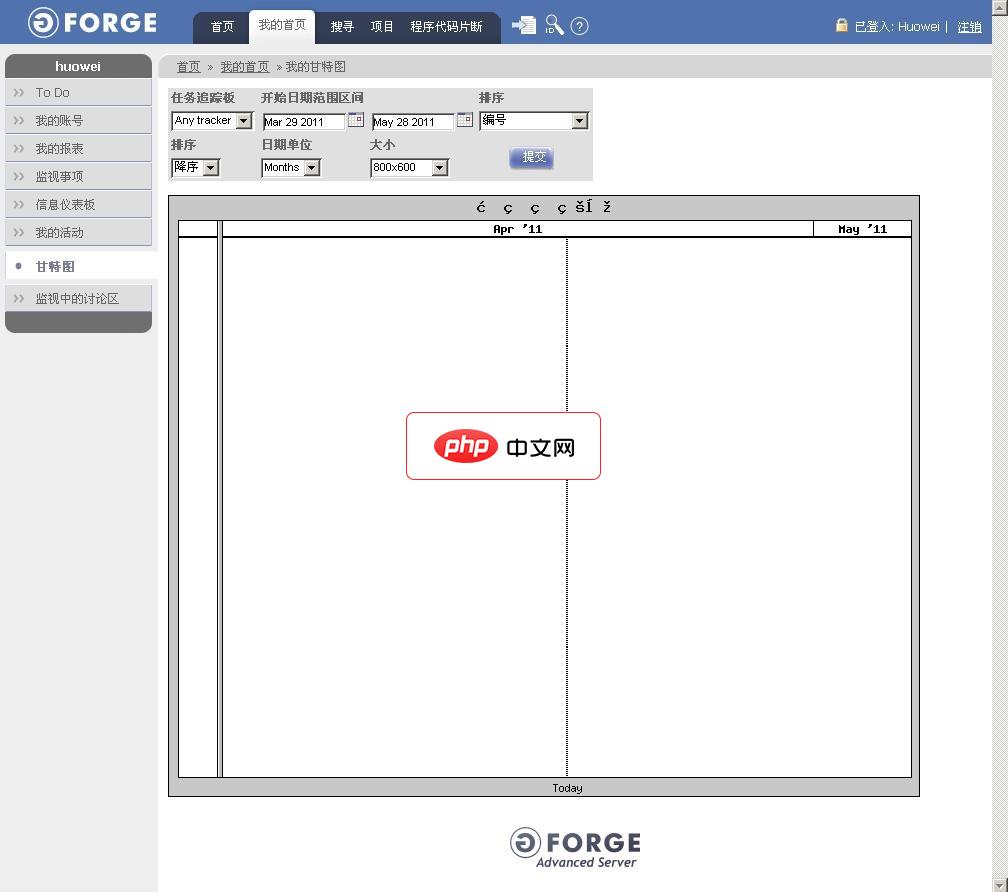Click the May '11 month header
This screenshot has height=892, width=1008.
862,229
